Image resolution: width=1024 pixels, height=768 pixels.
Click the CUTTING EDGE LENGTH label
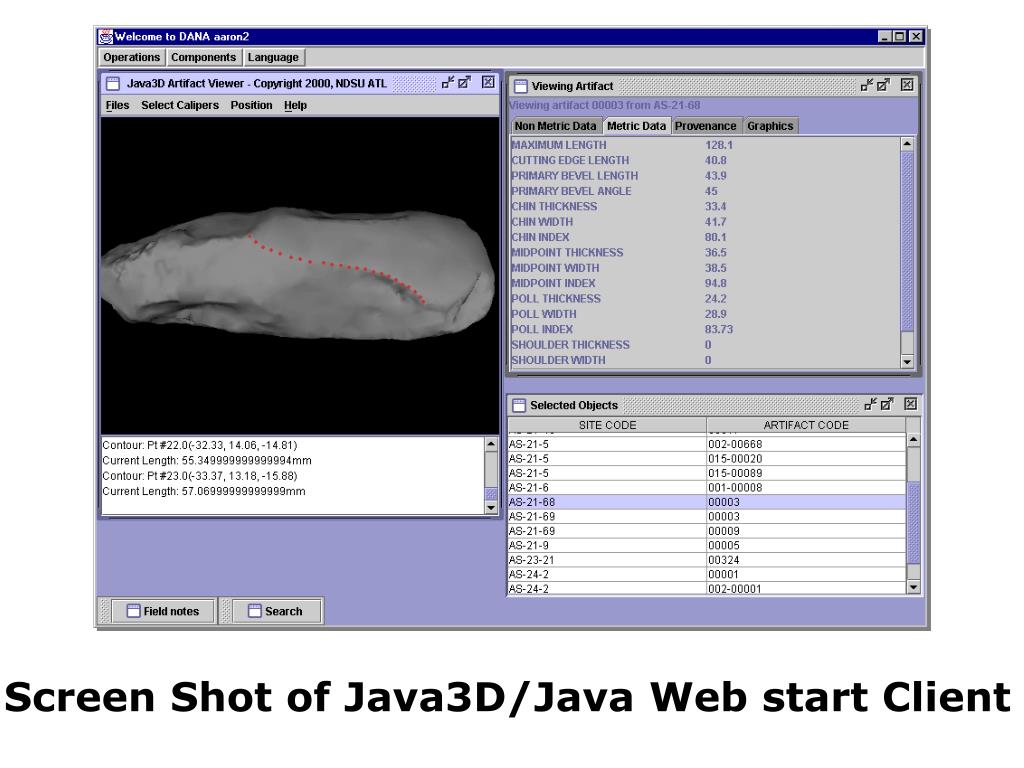click(x=570, y=160)
